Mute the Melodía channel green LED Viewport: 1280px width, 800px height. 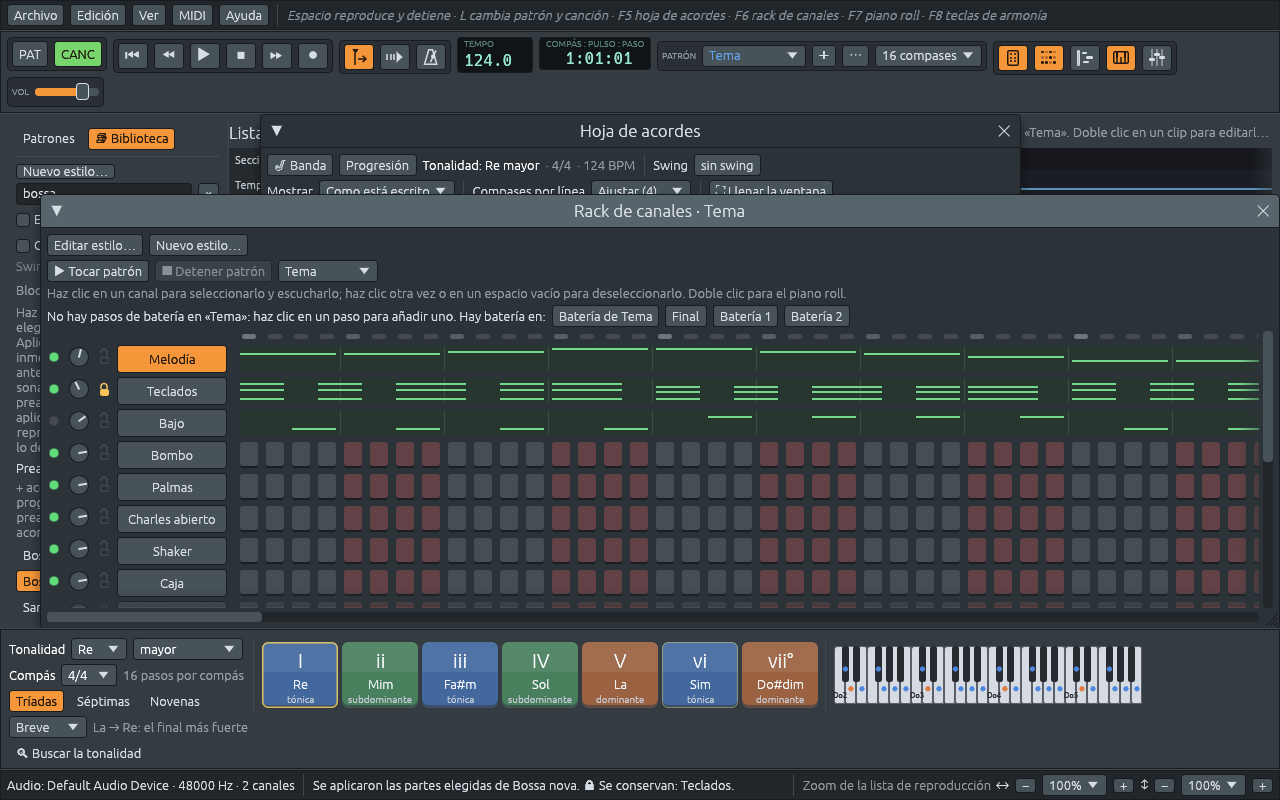tap(54, 357)
